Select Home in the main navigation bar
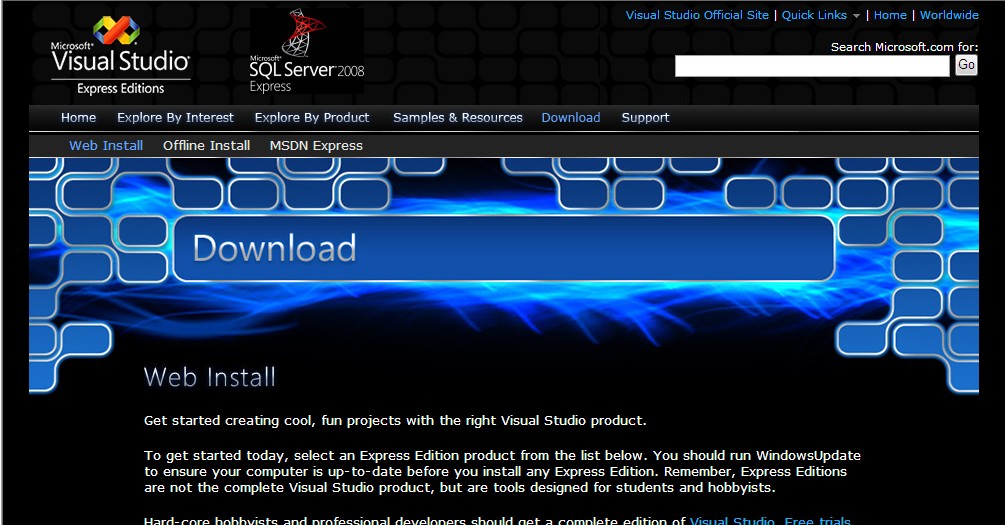The height and width of the screenshot is (525, 1005). point(78,117)
